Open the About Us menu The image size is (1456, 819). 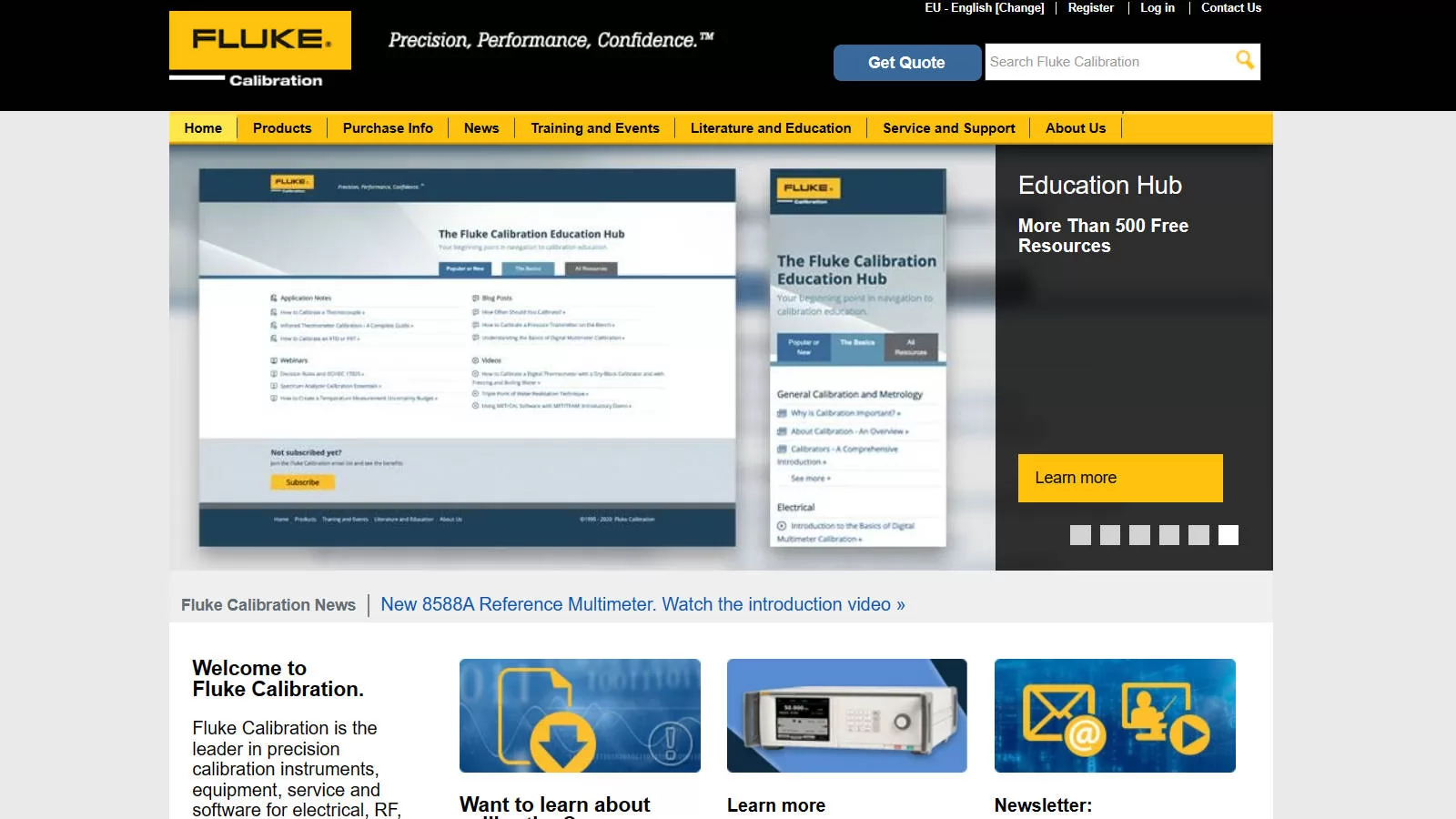click(x=1076, y=128)
